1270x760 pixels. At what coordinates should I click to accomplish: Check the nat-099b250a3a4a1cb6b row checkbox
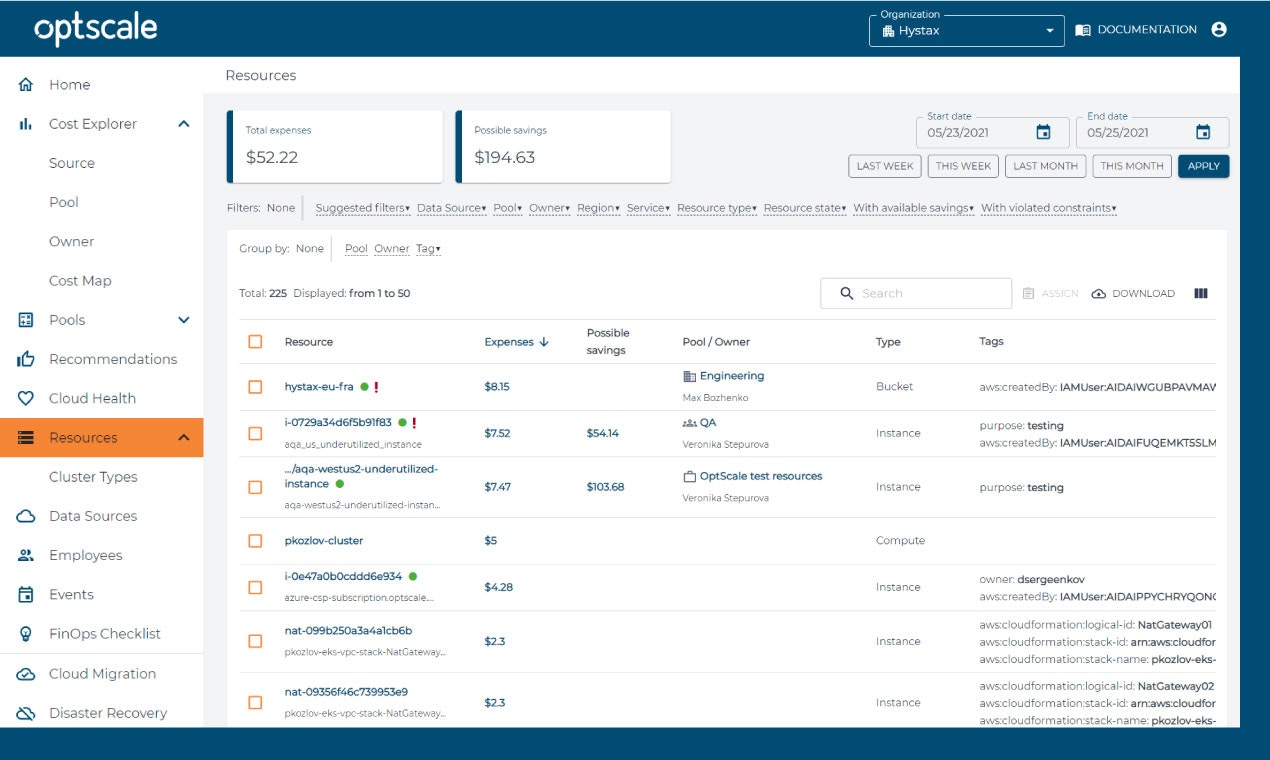click(255, 642)
